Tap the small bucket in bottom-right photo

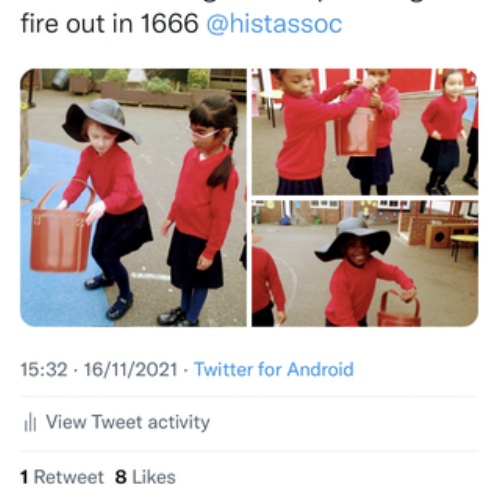[399, 309]
